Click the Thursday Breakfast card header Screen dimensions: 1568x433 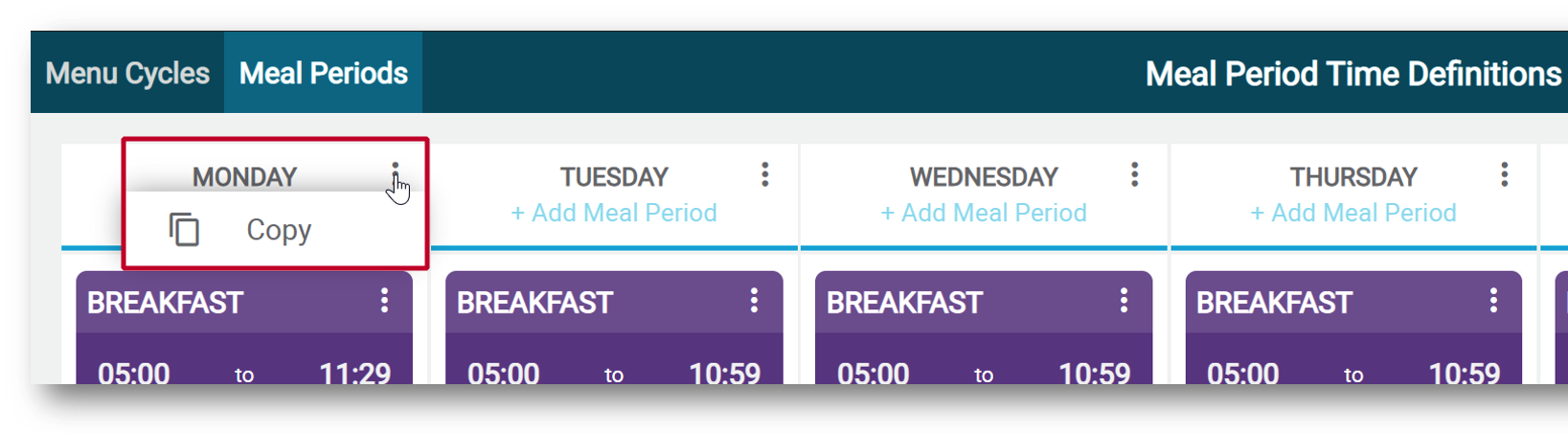click(x=1353, y=302)
